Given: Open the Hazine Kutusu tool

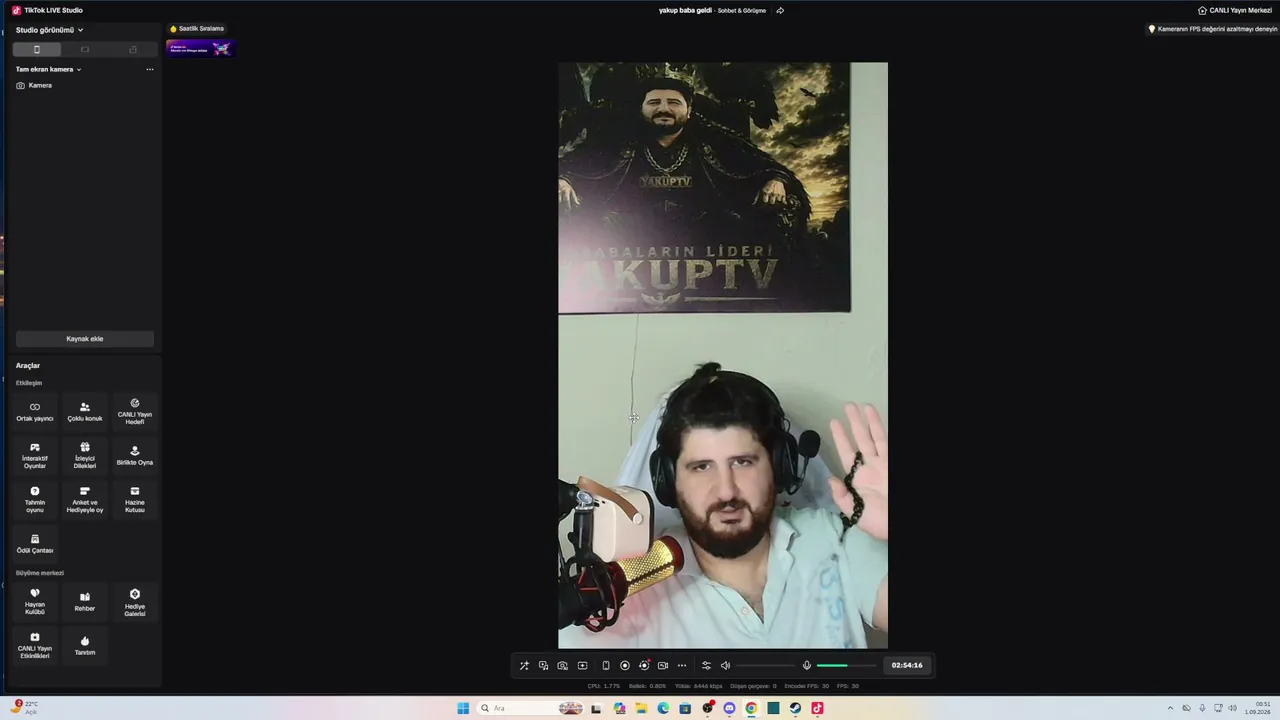Looking at the screenshot, I should (135, 499).
